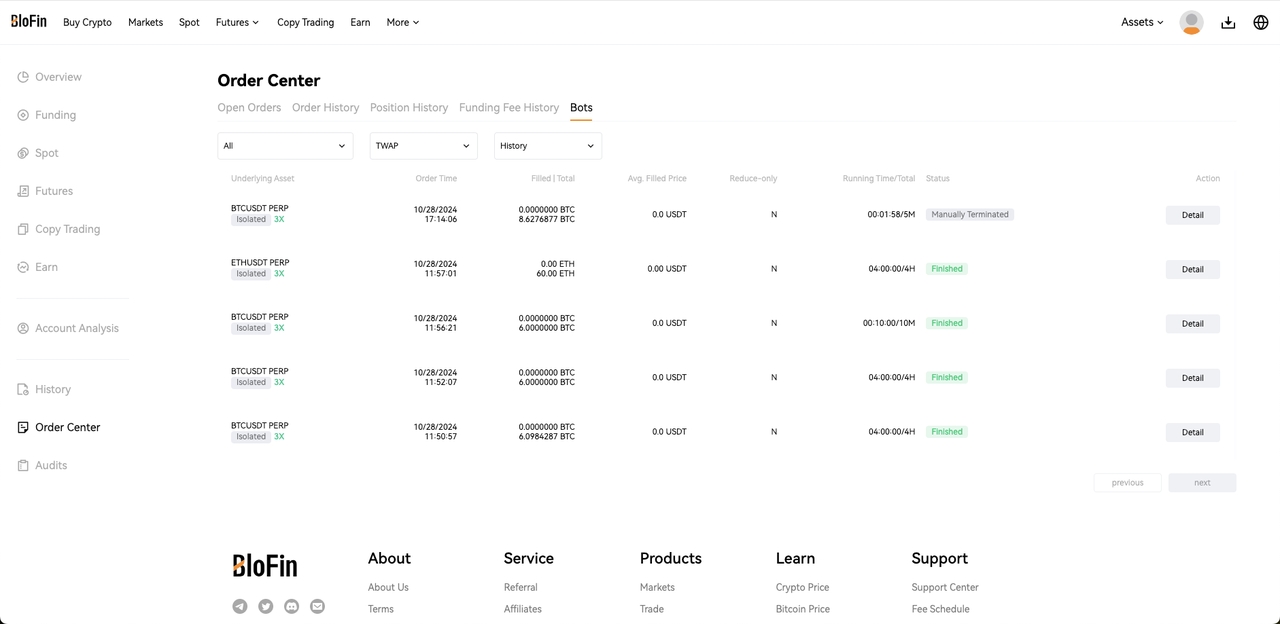Click the Order Center sidebar icon
This screenshot has width=1280, height=624.
[x=23, y=427]
